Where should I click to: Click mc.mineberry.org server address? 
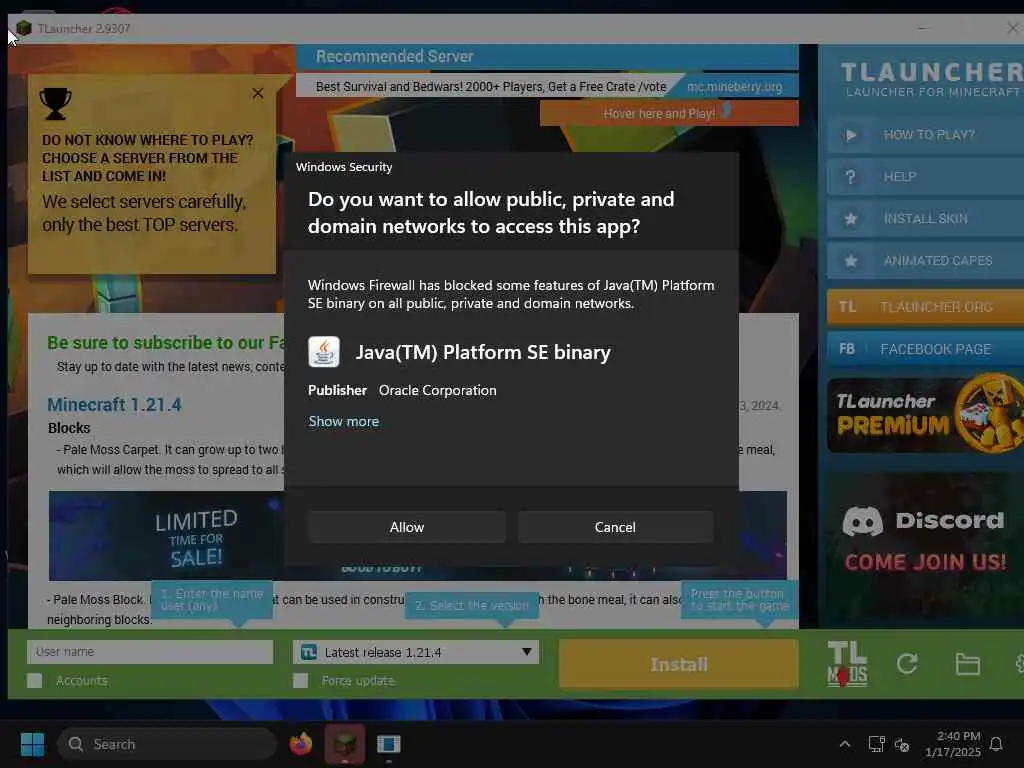click(x=735, y=87)
